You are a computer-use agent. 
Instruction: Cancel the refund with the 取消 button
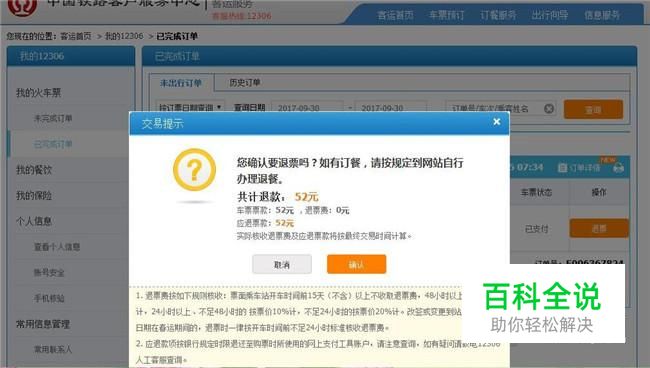[282, 264]
